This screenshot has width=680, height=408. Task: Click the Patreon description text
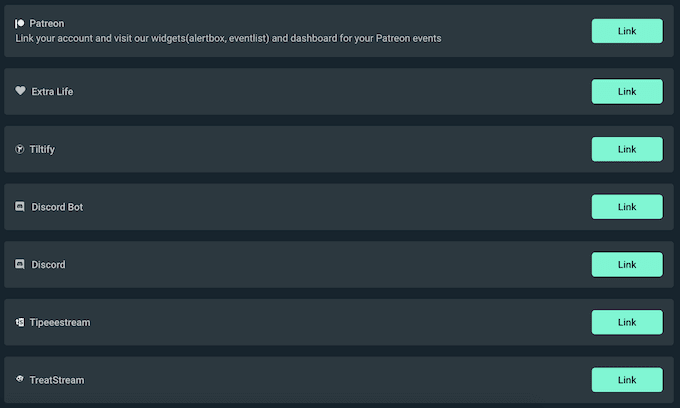pyautogui.click(x=228, y=39)
